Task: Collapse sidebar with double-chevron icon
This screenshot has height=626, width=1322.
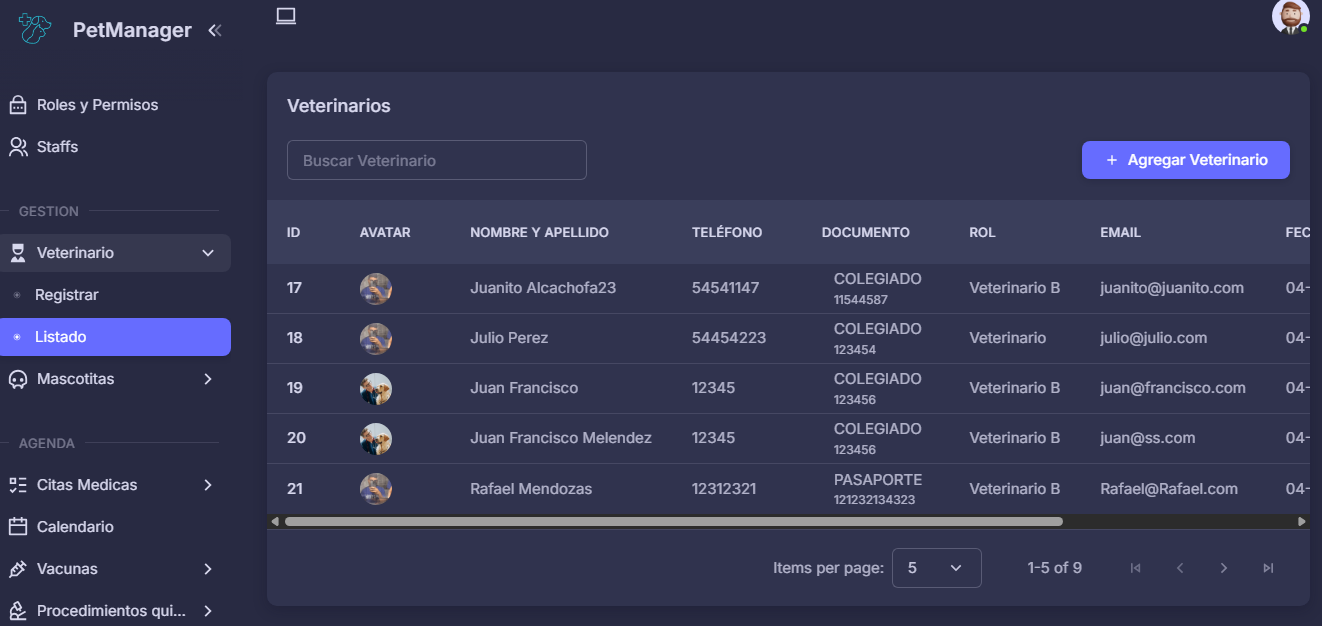Action: click(x=214, y=31)
